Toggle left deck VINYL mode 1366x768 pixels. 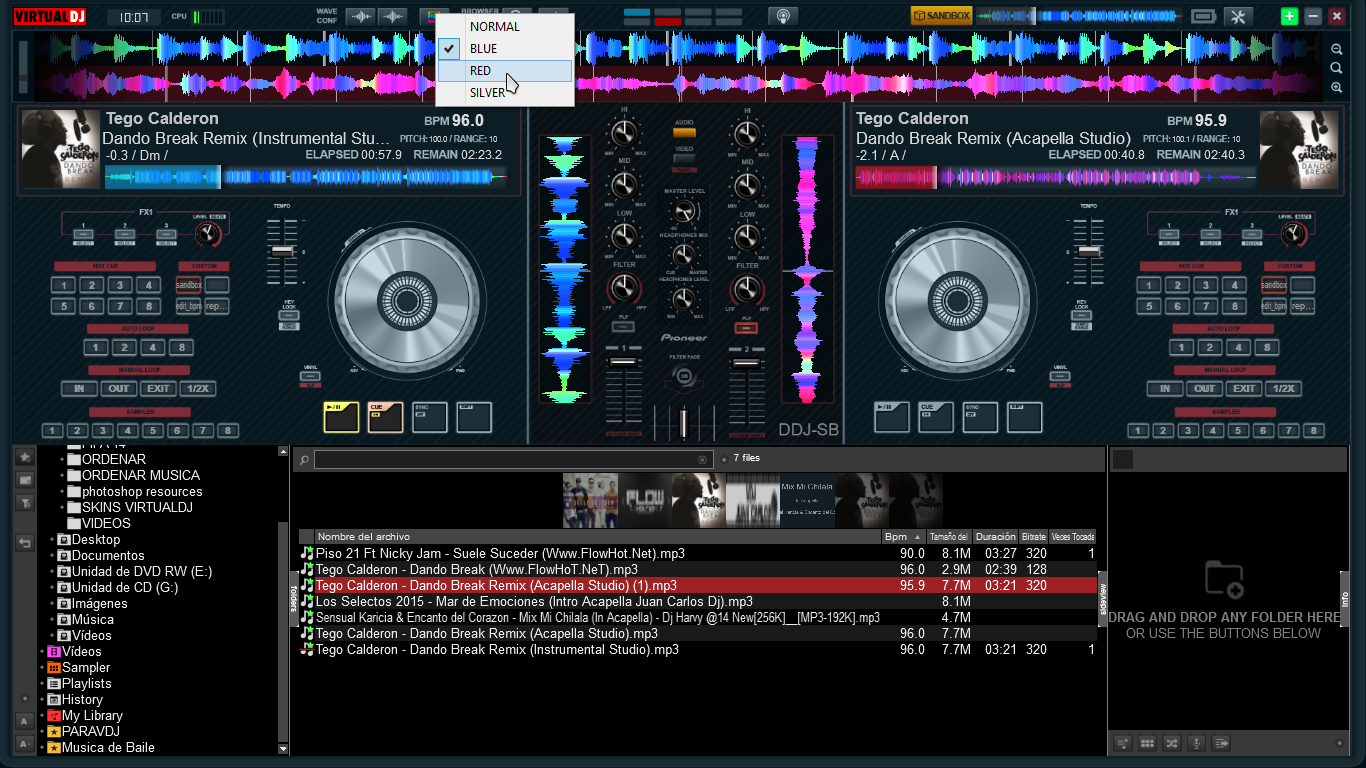(x=310, y=377)
